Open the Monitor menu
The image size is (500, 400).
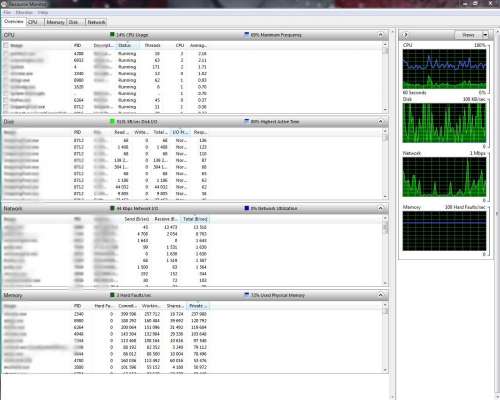click(x=24, y=12)
